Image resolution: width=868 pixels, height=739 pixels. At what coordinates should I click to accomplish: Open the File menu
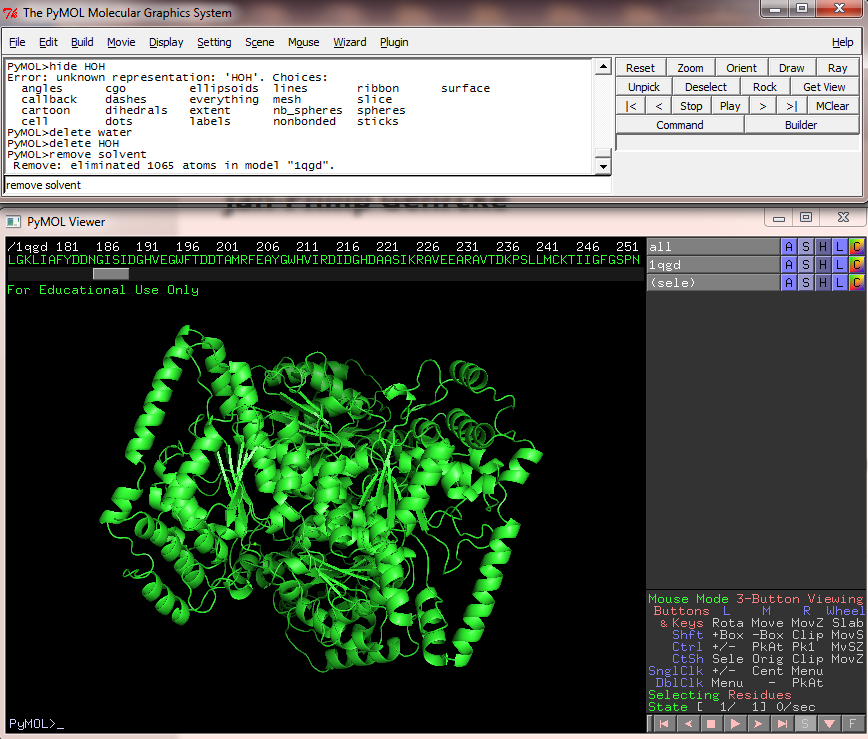(x=17, y=42)
